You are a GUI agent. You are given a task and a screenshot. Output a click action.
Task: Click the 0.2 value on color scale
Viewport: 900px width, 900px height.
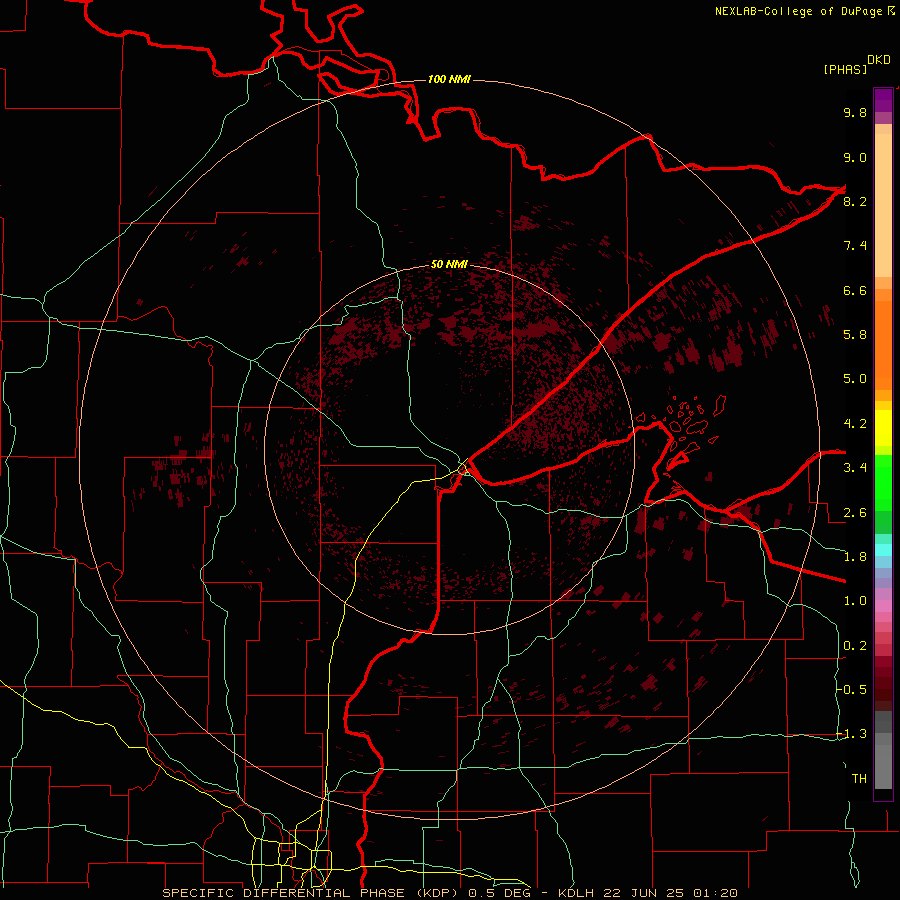[855, 646]
